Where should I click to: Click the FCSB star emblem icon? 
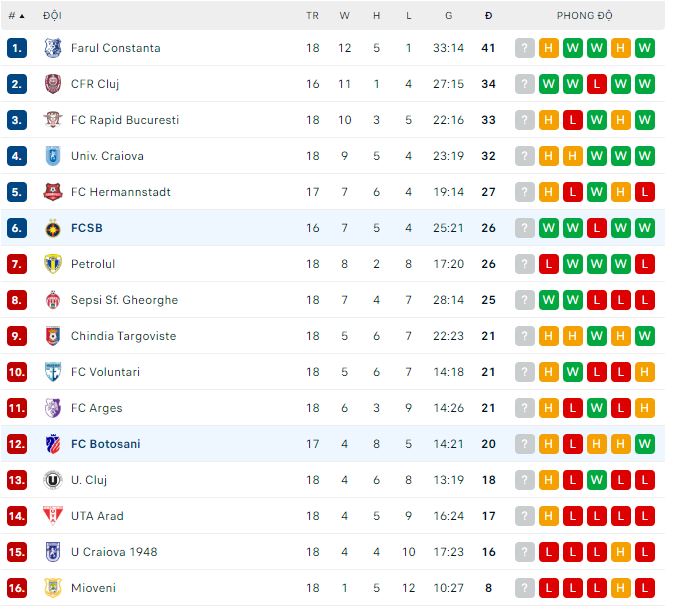point(53,228)
